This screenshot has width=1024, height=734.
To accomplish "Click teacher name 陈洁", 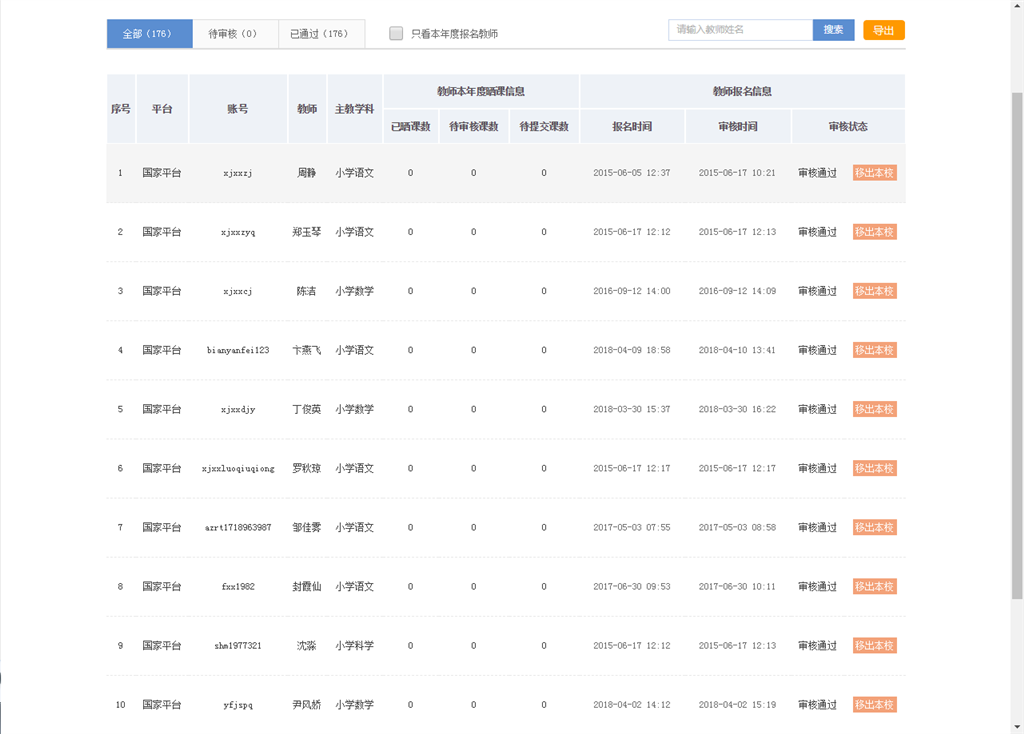I will pos(306,291).
